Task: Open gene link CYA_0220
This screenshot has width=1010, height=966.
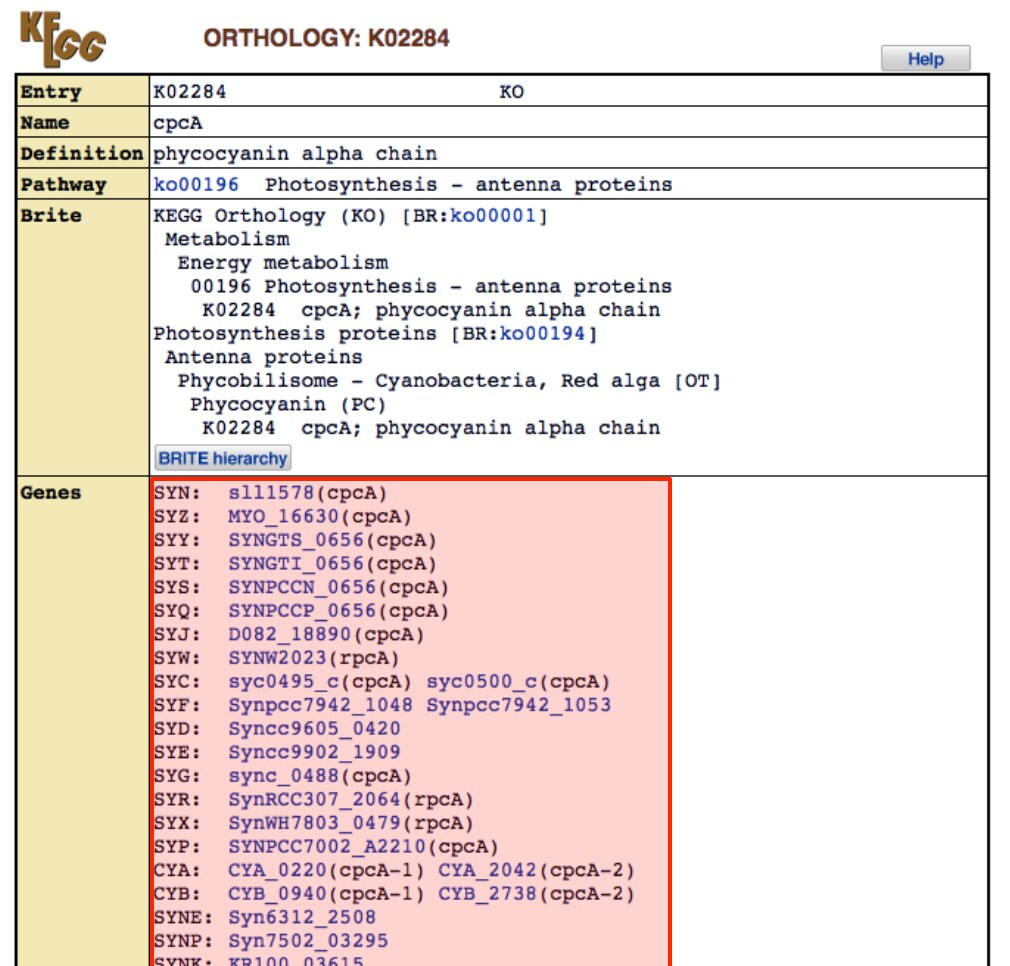Action: click(x=278, y=870)
